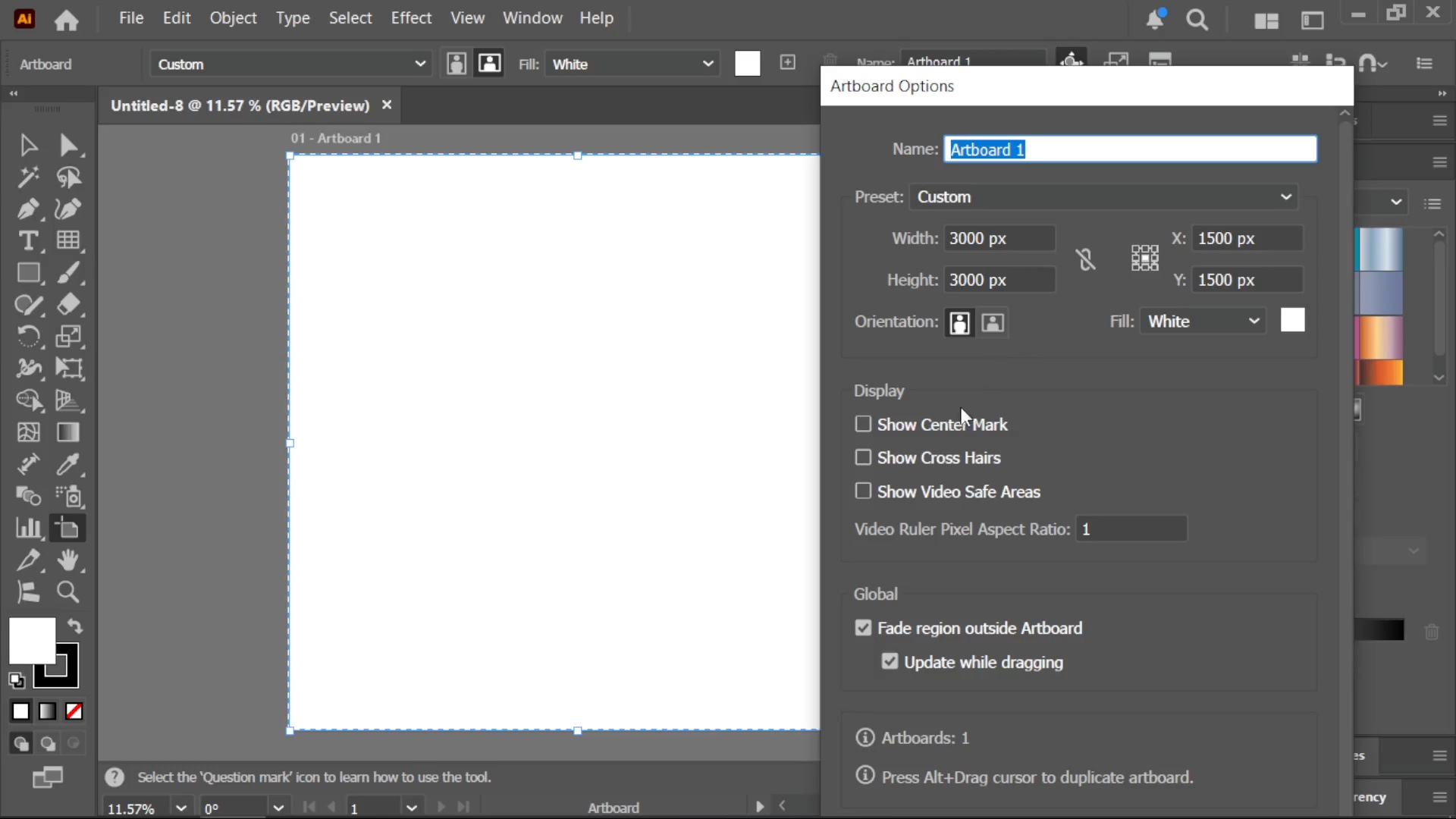Close the Untitled-8 document tab

coord(387,105)
